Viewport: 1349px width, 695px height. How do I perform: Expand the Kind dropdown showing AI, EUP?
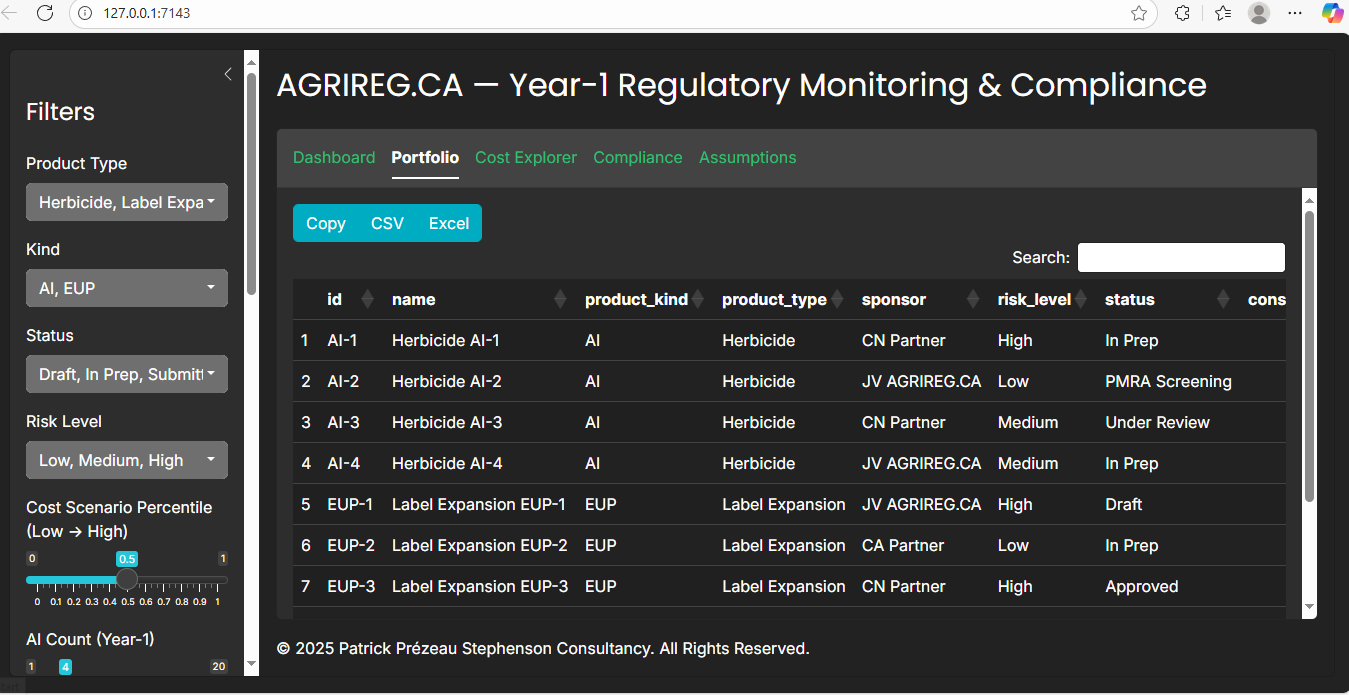pos(126,288)
